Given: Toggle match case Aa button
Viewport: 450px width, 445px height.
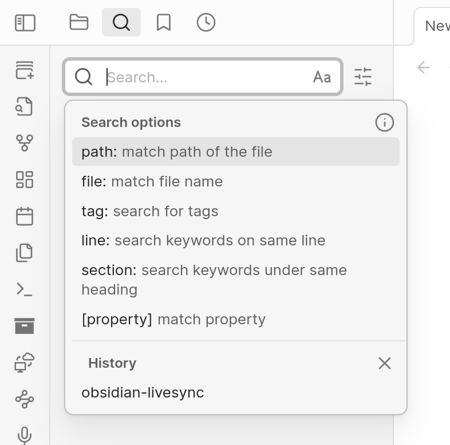Looking at the screenshot, I should click(x=322, y=77).
